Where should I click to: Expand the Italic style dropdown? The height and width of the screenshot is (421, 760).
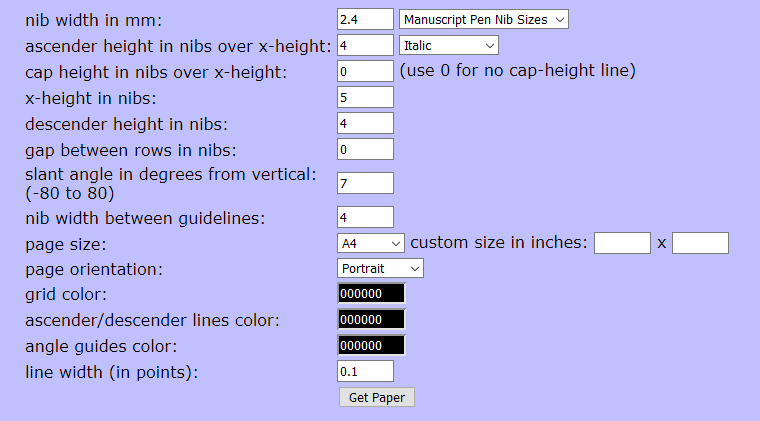coord(448,45)
